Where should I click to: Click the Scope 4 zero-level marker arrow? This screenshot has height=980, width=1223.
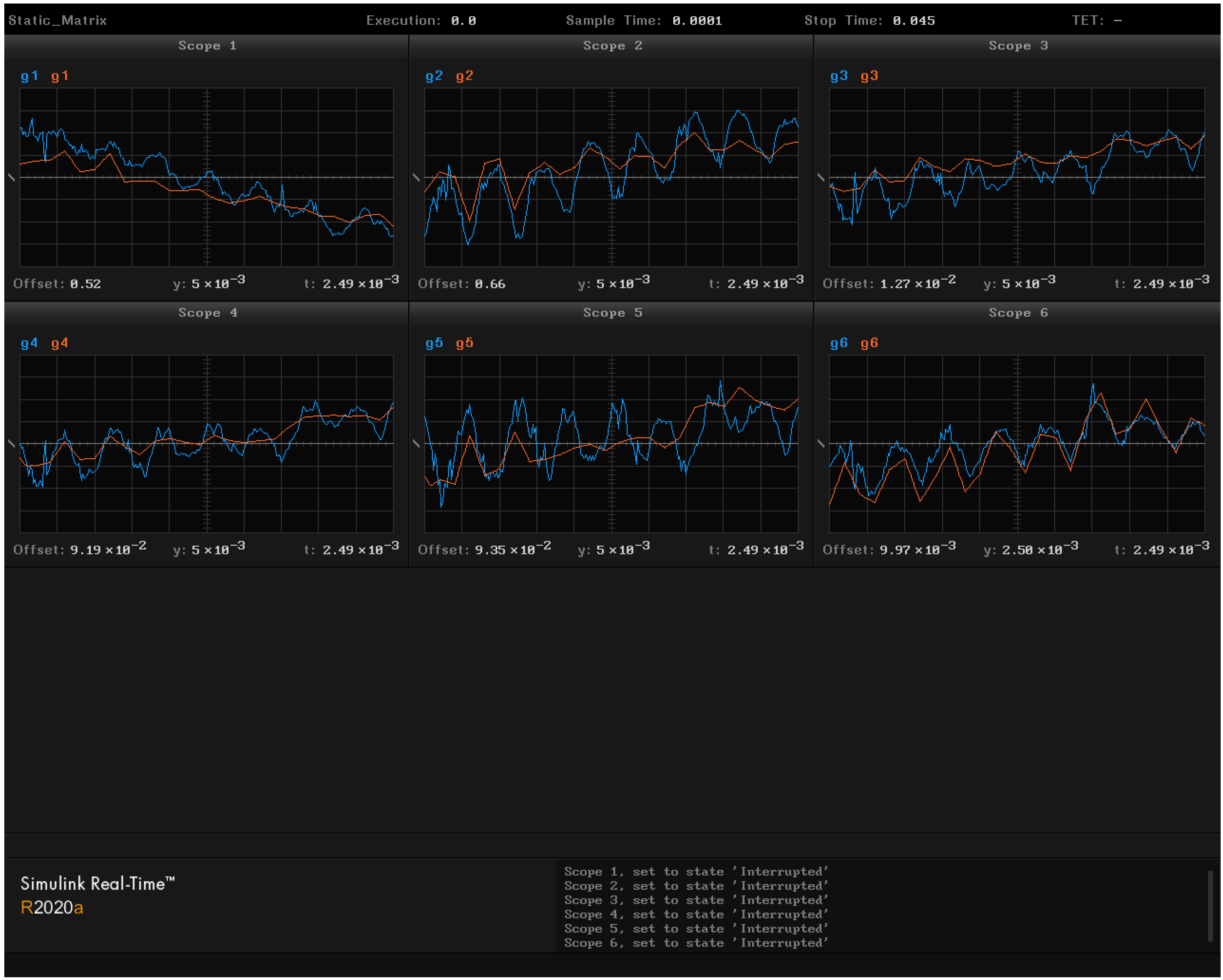pos(11,444)
